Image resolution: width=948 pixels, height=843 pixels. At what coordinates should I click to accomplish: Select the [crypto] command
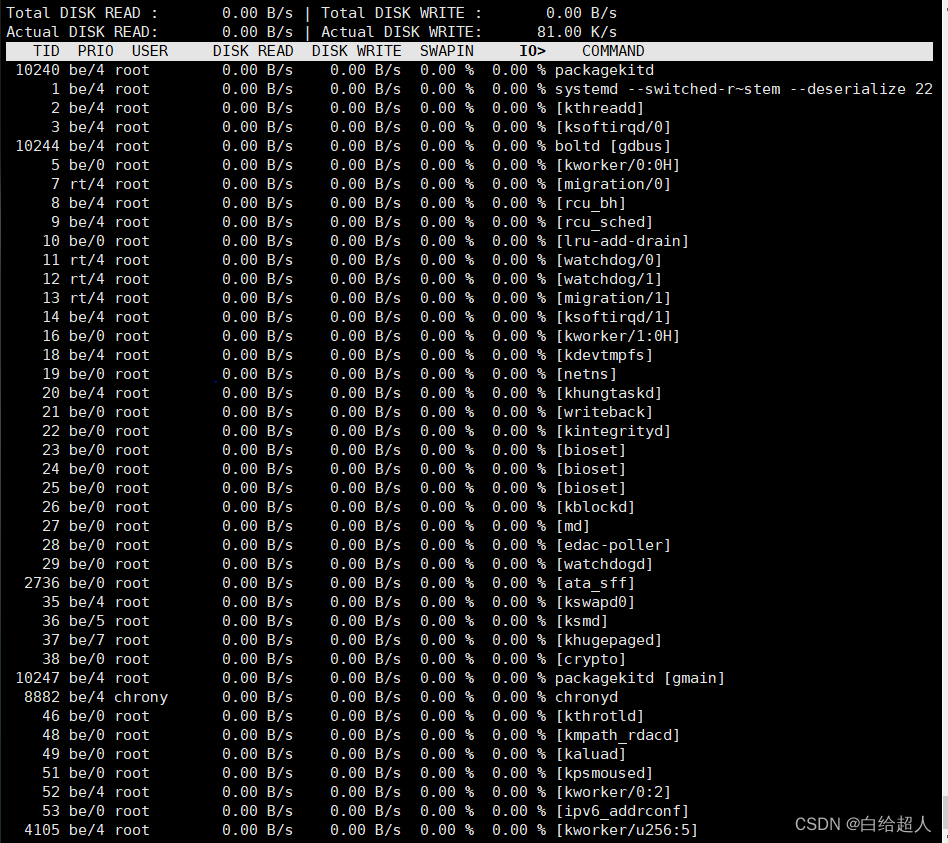591,659
